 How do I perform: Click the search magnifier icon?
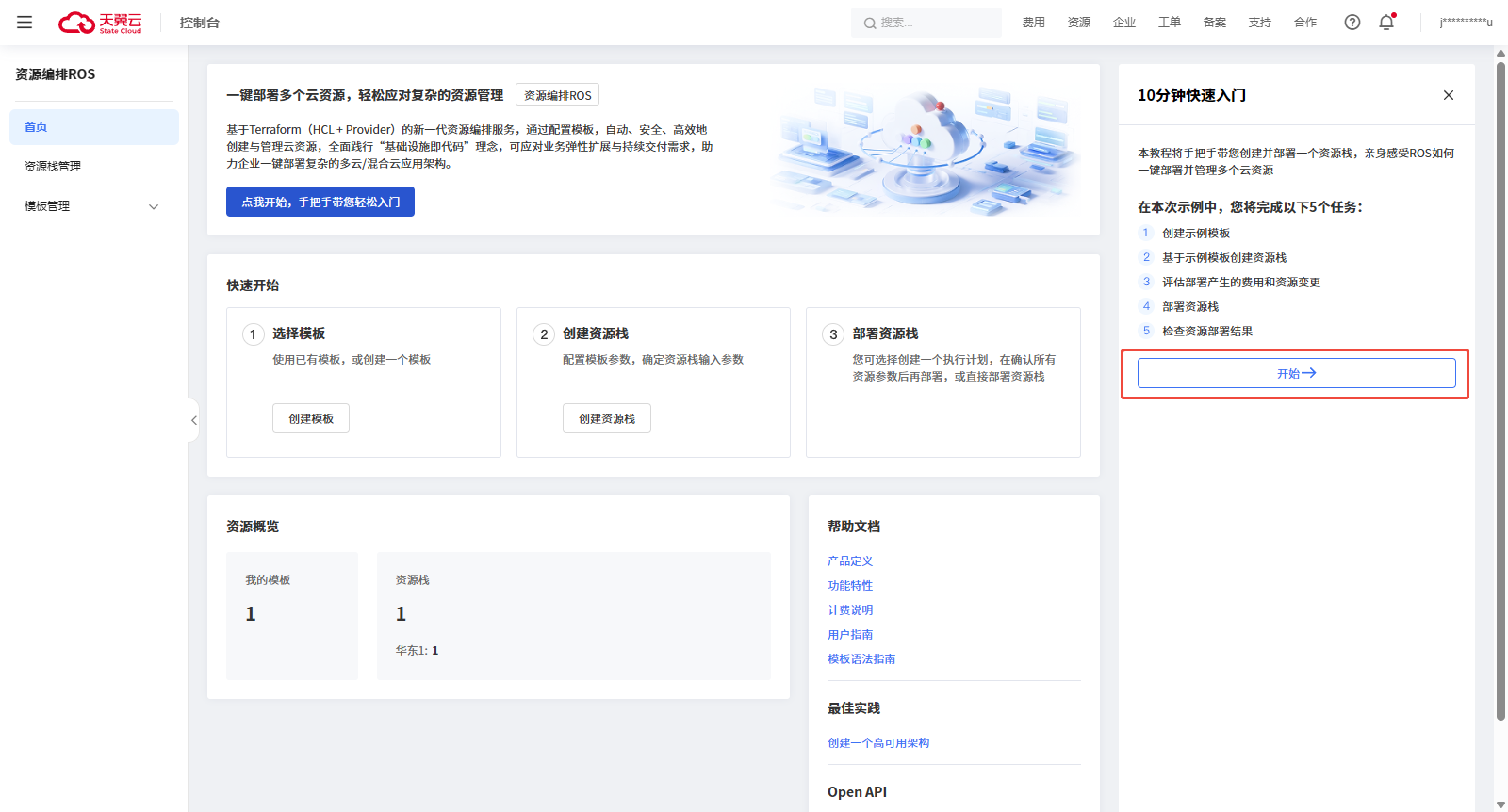[870, 23]
